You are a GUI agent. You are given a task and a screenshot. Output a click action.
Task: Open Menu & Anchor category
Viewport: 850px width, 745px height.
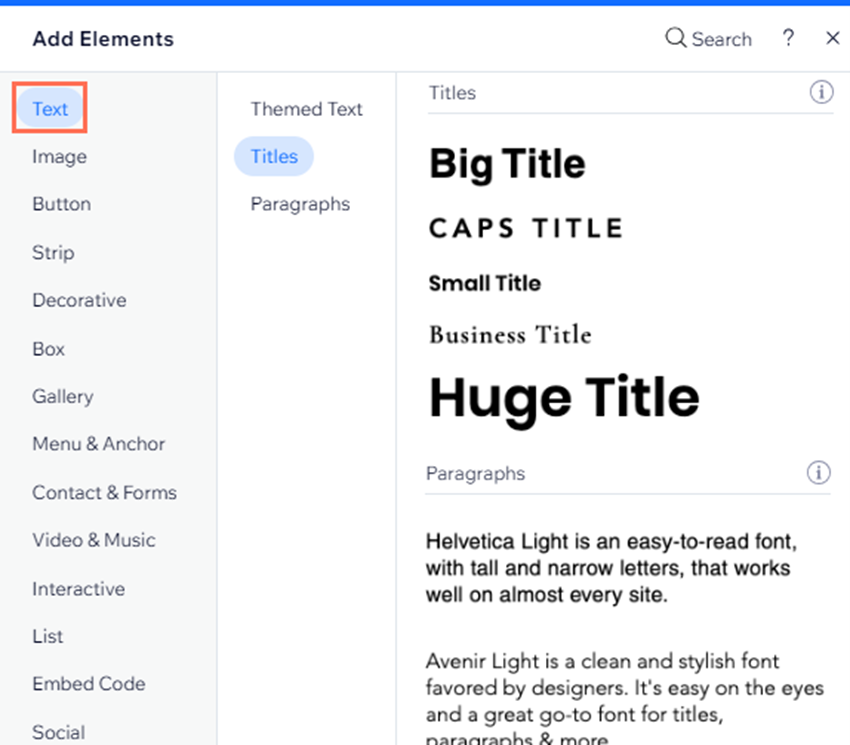[x=99, y=444]
